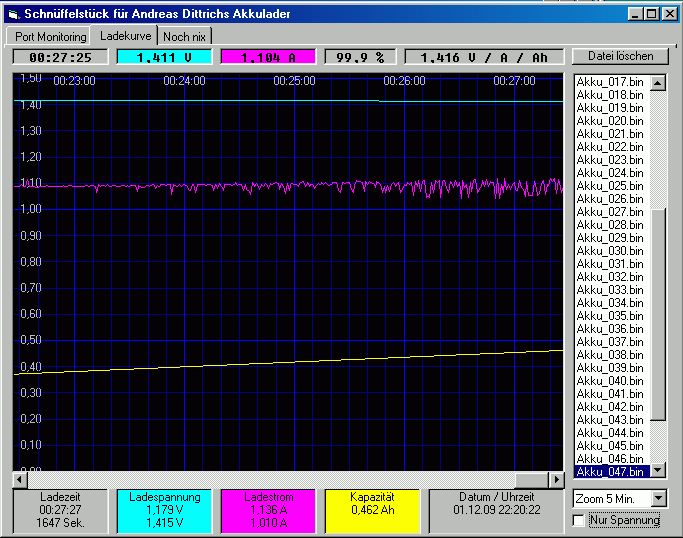The width and height of the screenshot is (683, 538).
Task: Select Akku_017.bin from the list
Action: 610,81
